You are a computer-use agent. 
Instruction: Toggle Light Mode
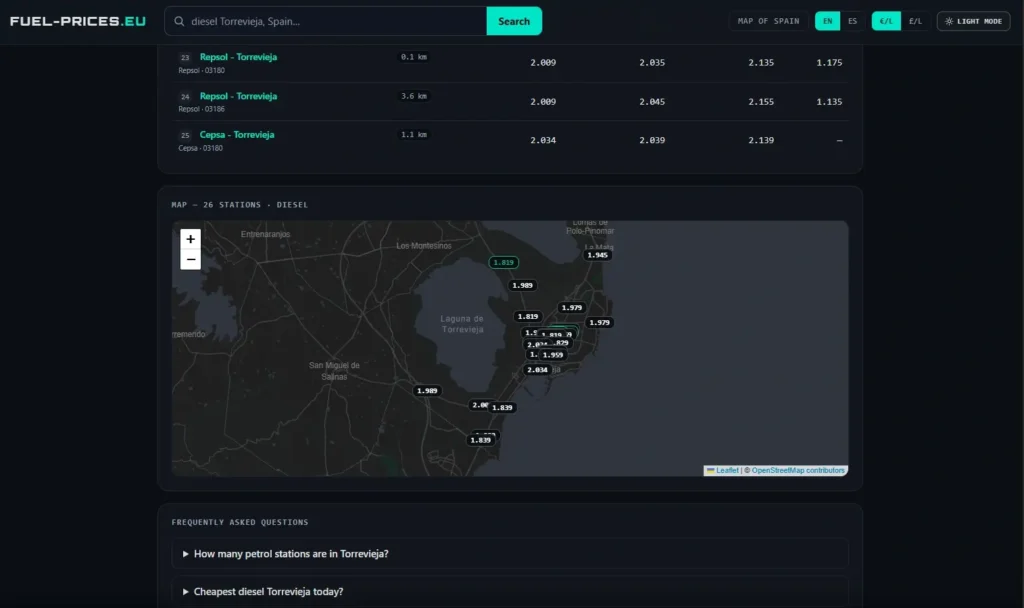coord(973,22)
